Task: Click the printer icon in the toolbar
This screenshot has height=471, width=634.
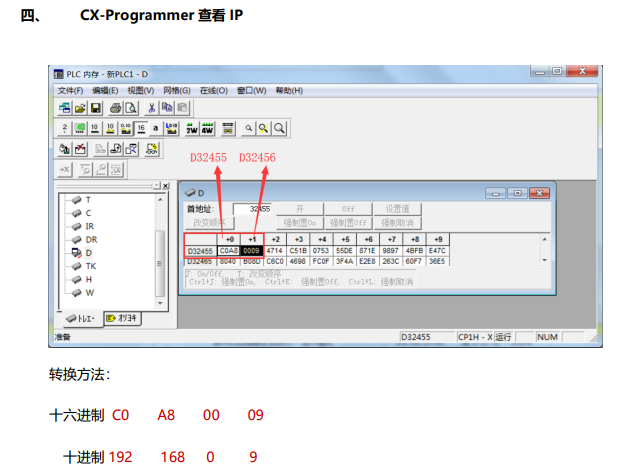Action: pyautogui.click(x=116, y=108)
